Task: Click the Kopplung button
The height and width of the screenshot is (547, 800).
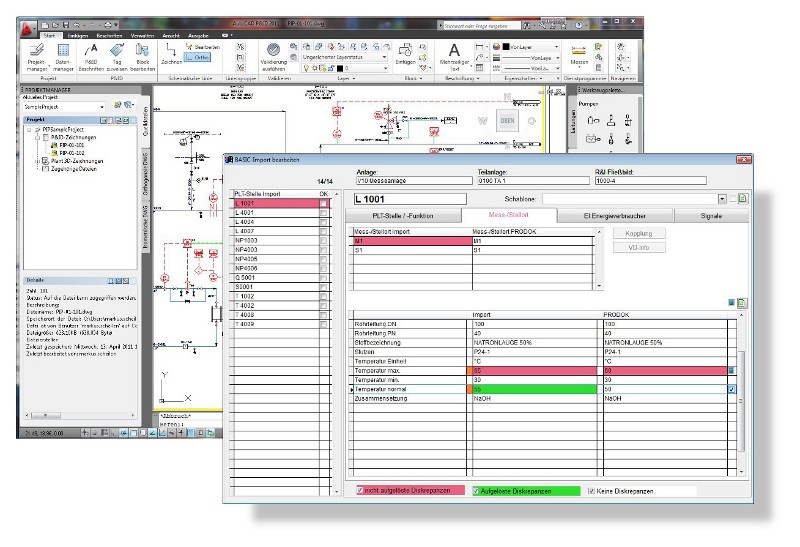Action: coord(639,233)
